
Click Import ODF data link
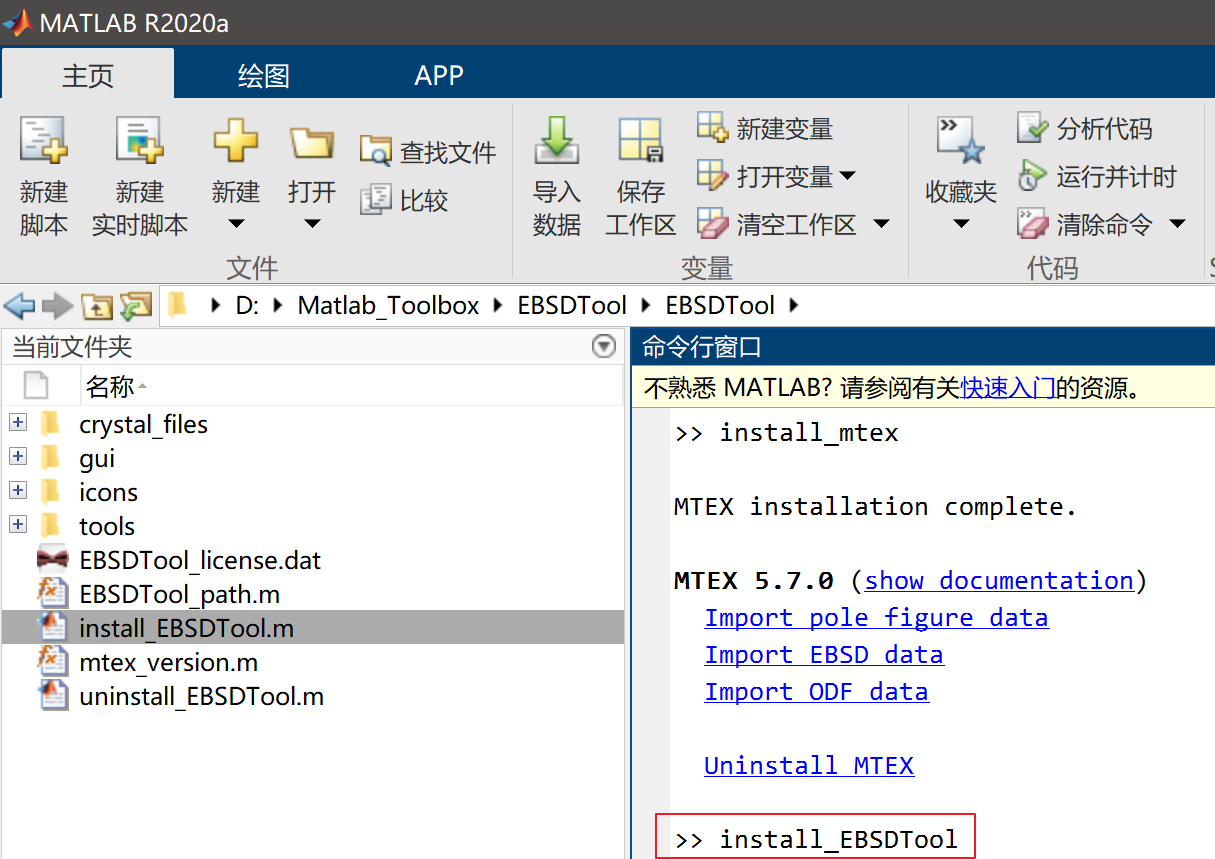(817, 692)
